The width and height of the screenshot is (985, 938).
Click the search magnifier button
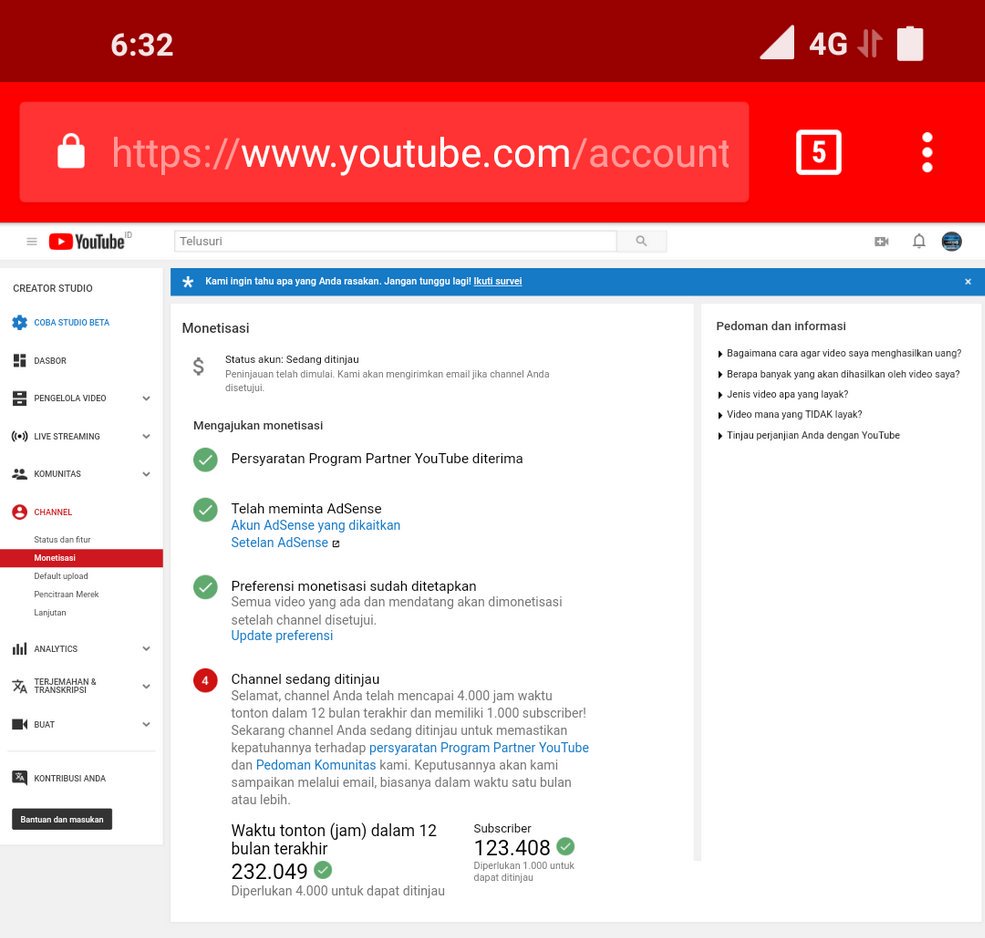[641, 241]
